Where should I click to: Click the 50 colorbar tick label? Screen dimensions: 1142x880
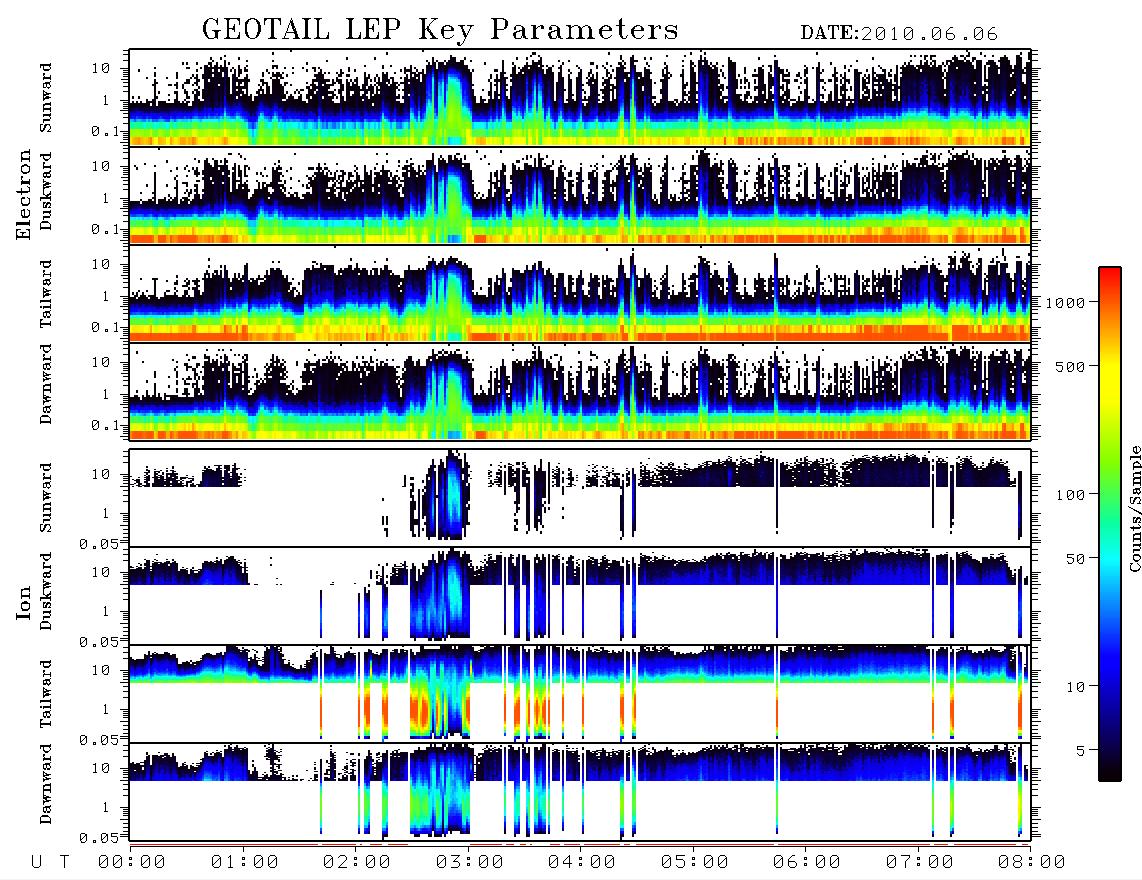[1075, 559]
